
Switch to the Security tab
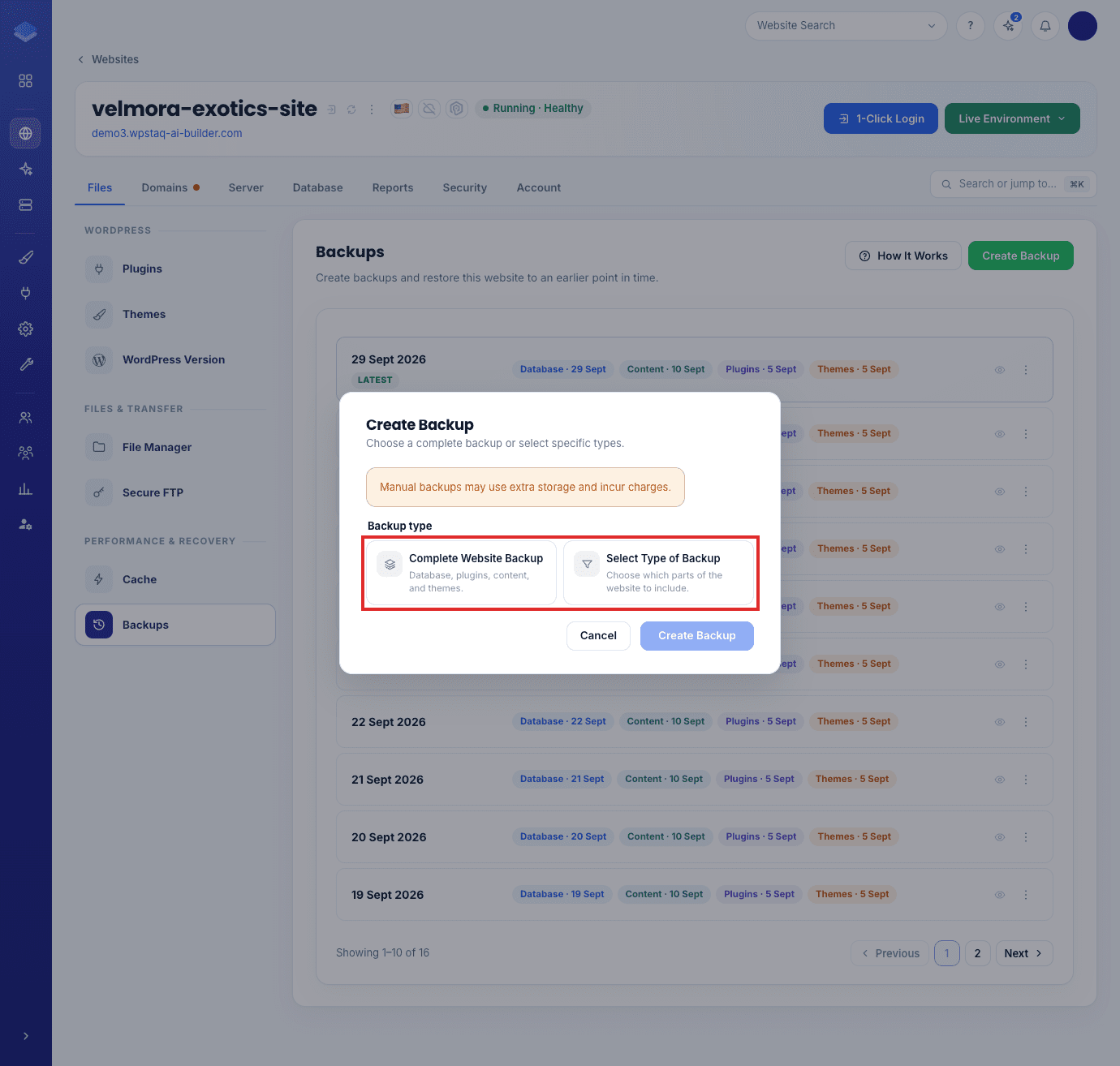(465, 187)
